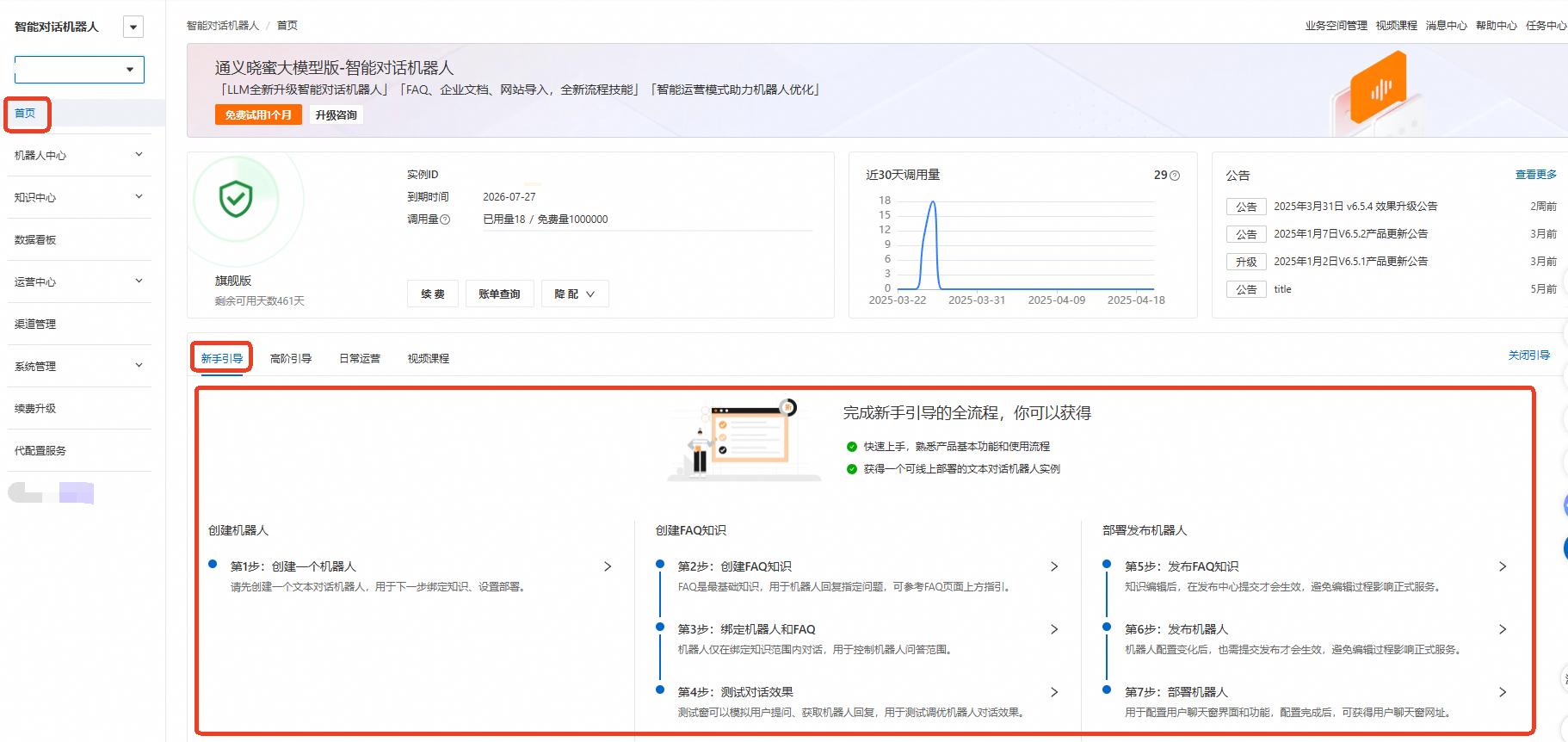This screenshot has height=742, width=1568.
Task: Open step 第2步：创建FAQ知识
Action: [734, 566]
